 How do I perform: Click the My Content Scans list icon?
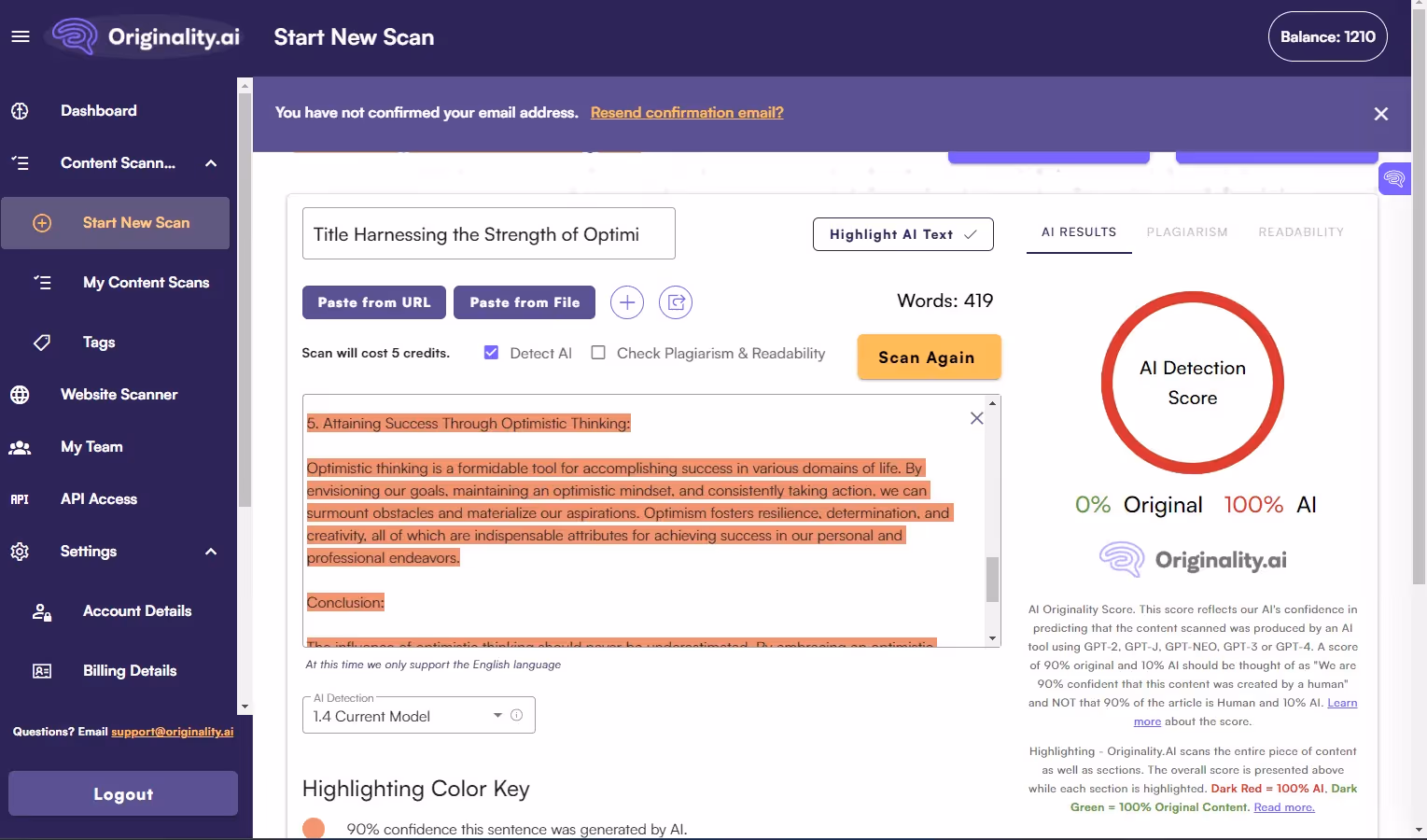(x=42, y=283)
